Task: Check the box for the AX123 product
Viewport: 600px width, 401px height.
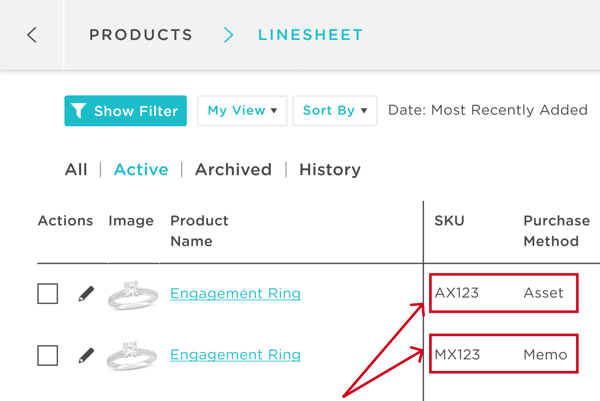Action: tap(47, 293)
